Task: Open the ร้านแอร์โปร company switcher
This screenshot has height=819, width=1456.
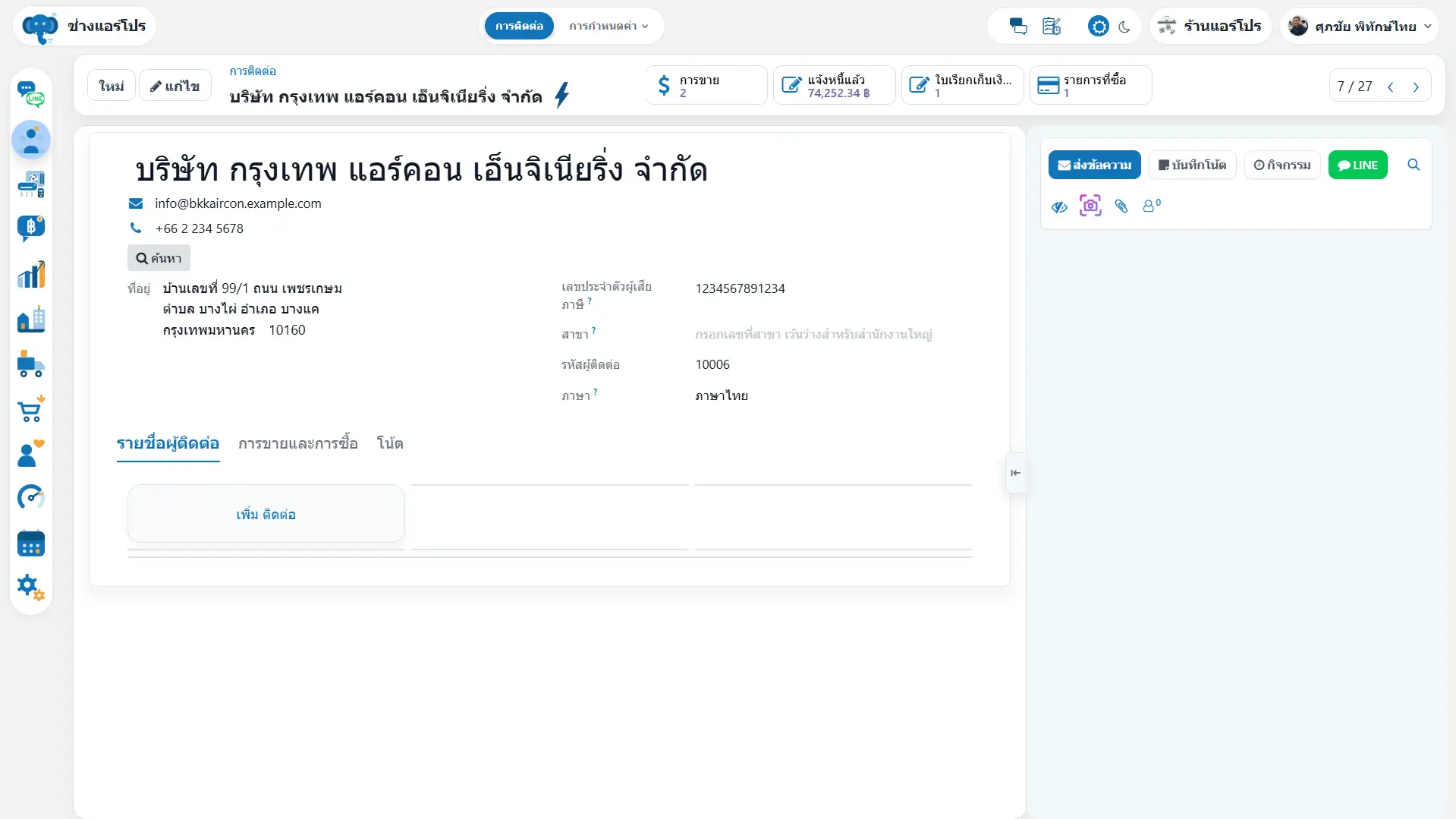Action: click(x=1210, y=27)
